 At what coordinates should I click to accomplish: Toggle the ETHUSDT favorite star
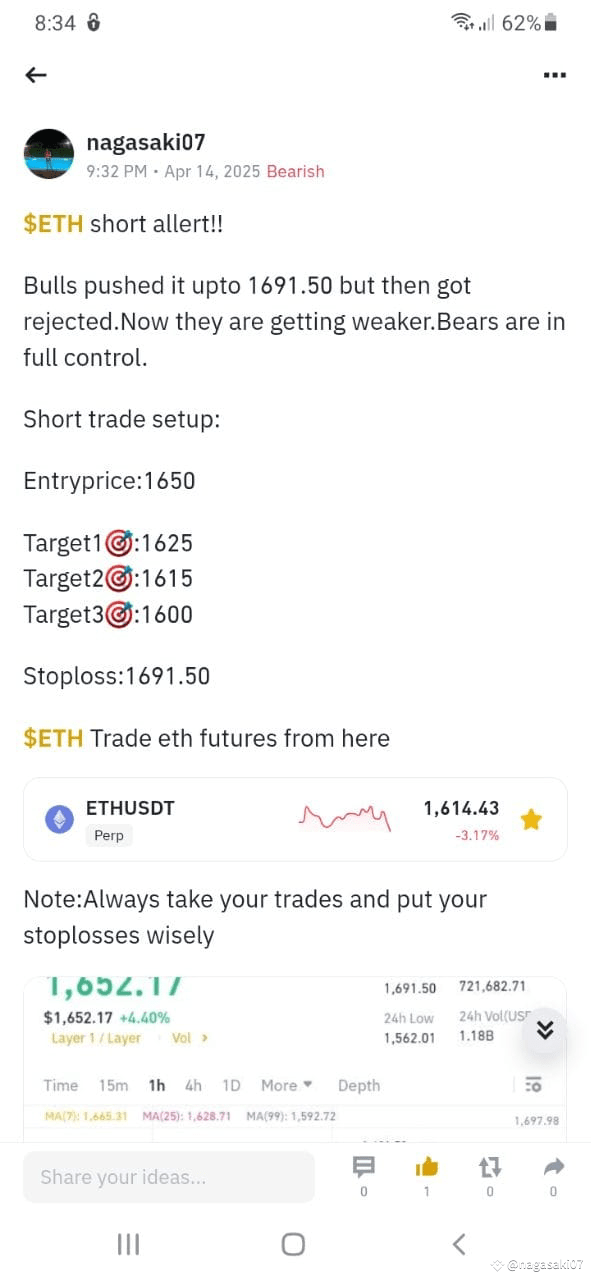pyautogui.click(x=531, y=820)
